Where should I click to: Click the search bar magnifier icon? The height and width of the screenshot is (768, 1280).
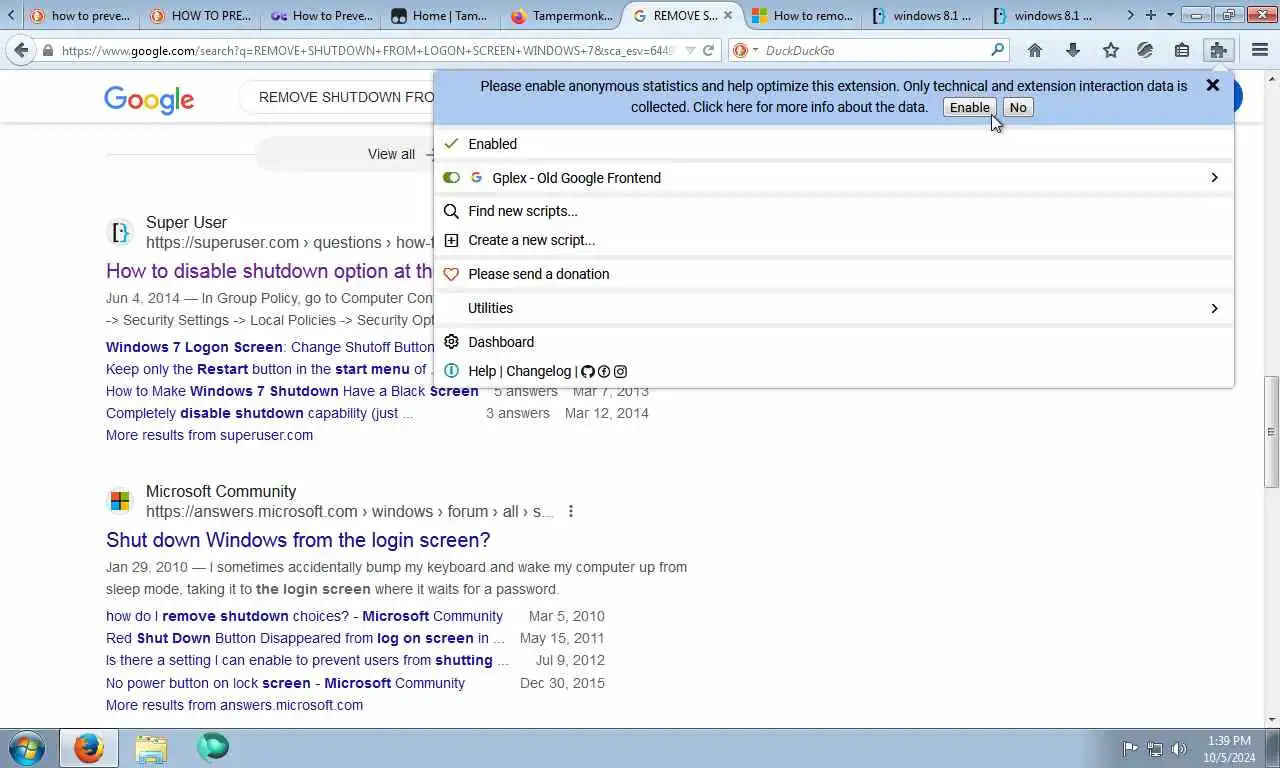pos(997,50)
